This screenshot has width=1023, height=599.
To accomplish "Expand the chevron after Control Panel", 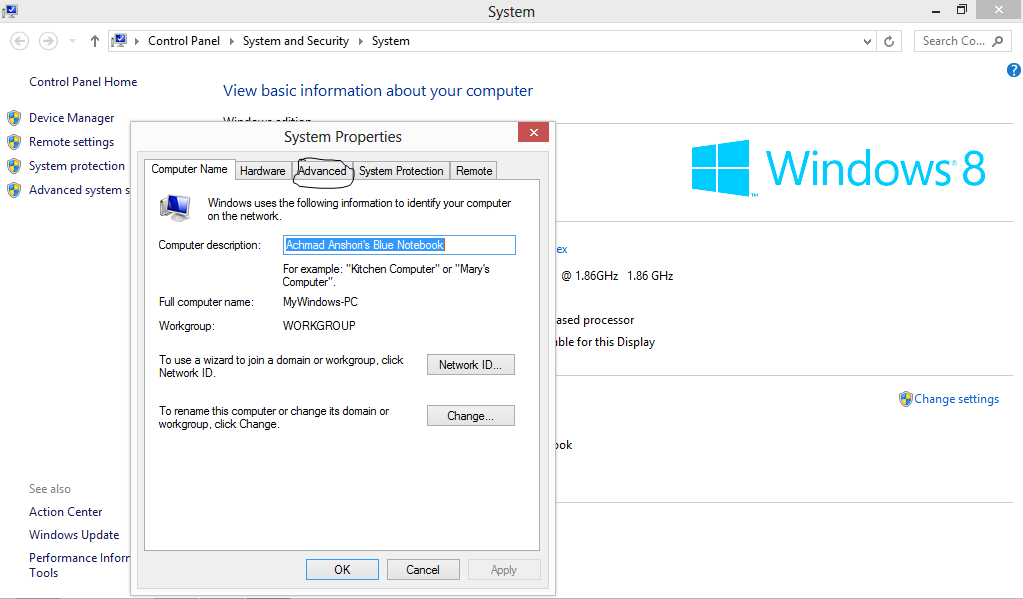I will [x=232, y=41].
